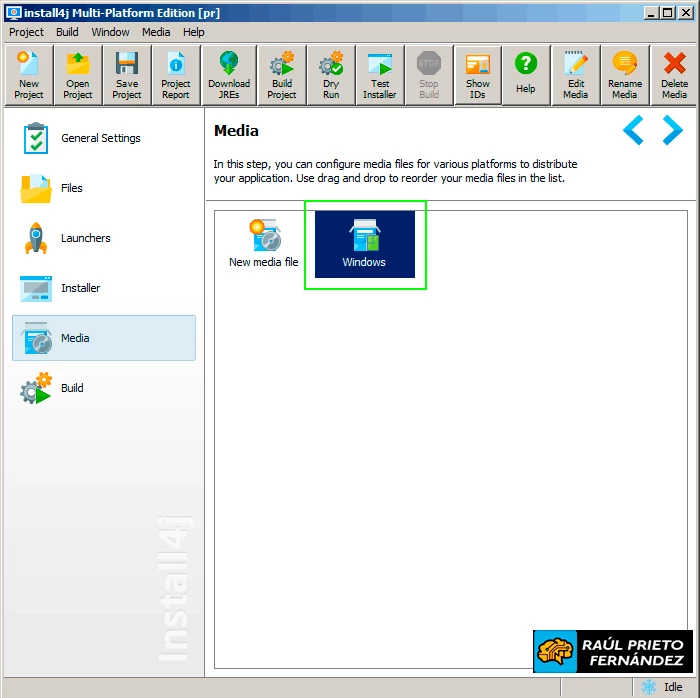Open the Build menu
Image resolution: width=700 pixels, height=698 pixels.
67,32
